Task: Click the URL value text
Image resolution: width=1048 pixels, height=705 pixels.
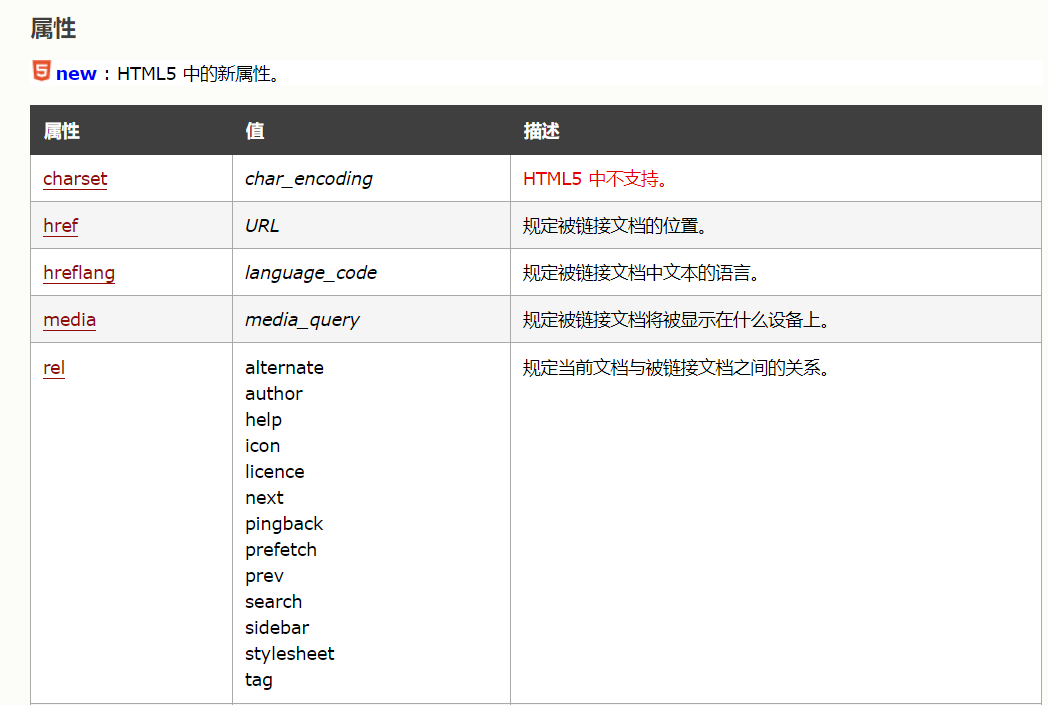Action: (x=261, y=225)
